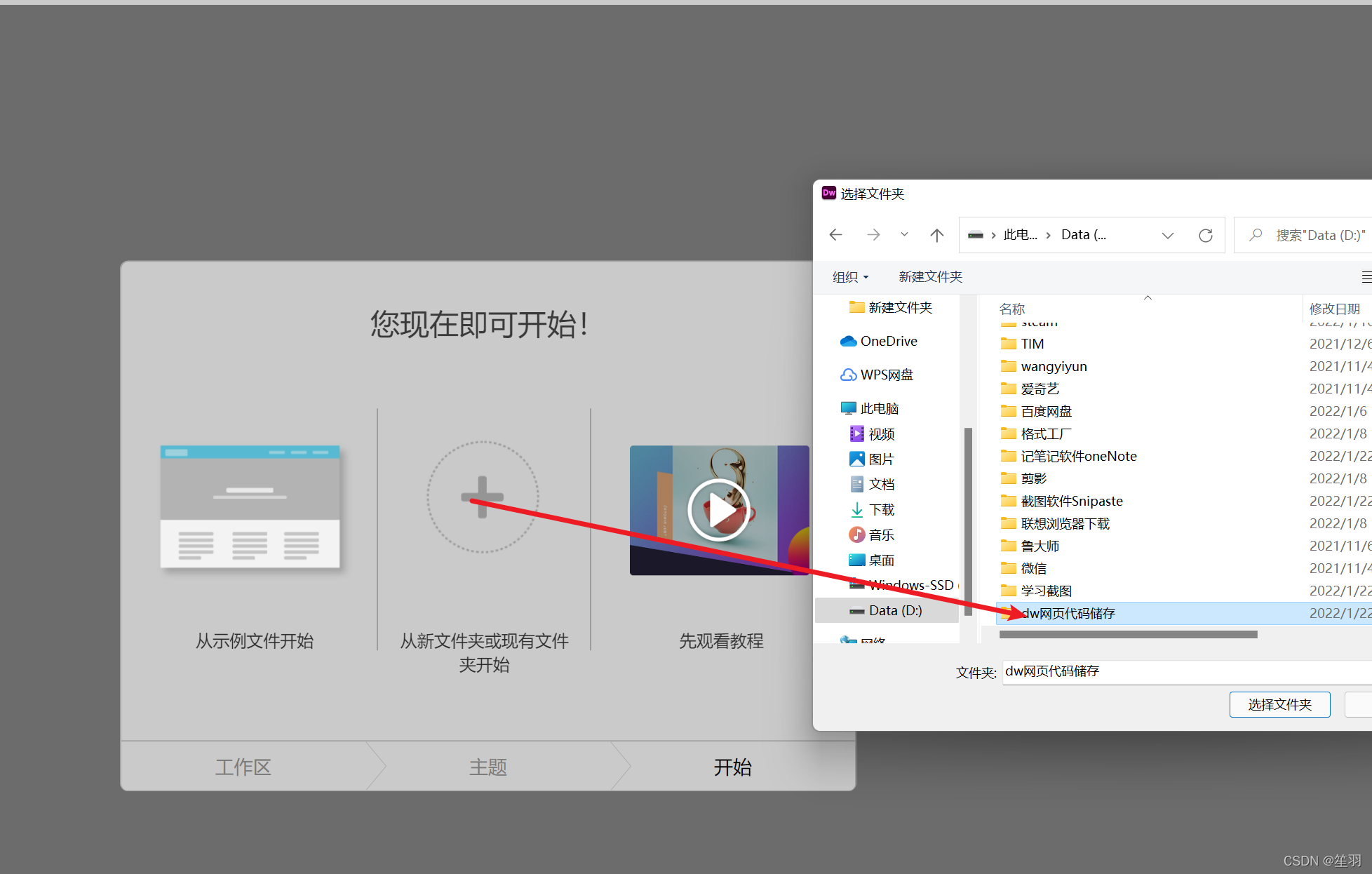This screenshot has width=1372, height=874.
Task: Click the back arrow in file dialog
Action: coord(835,235)
